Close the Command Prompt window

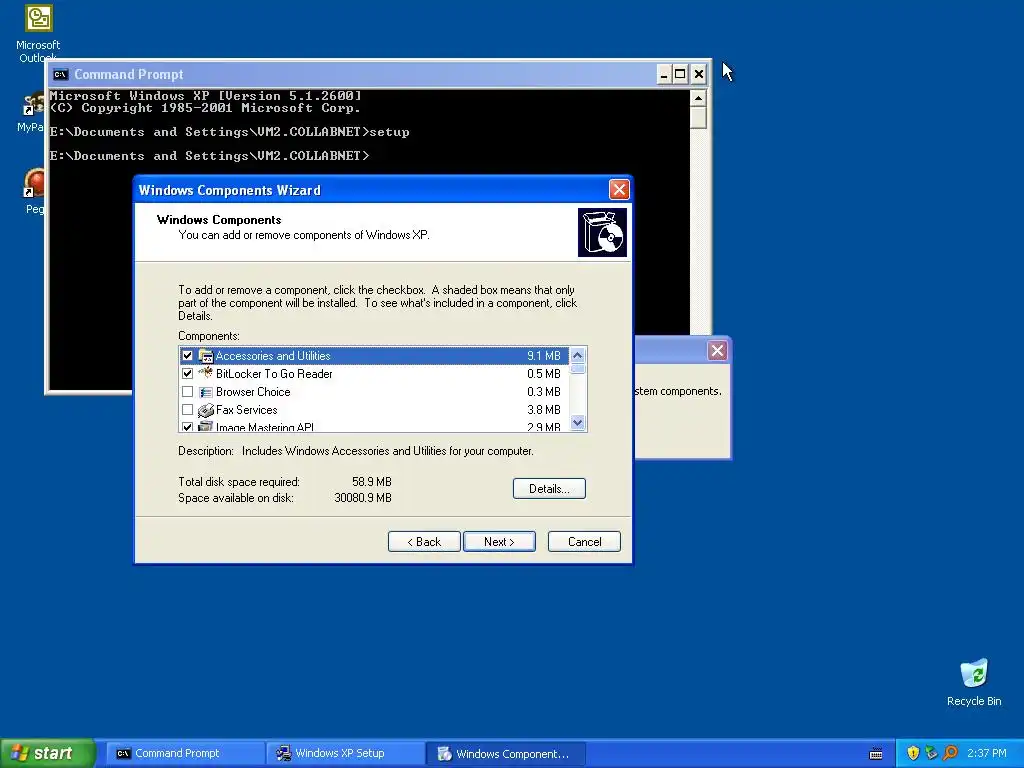point(699,74)
